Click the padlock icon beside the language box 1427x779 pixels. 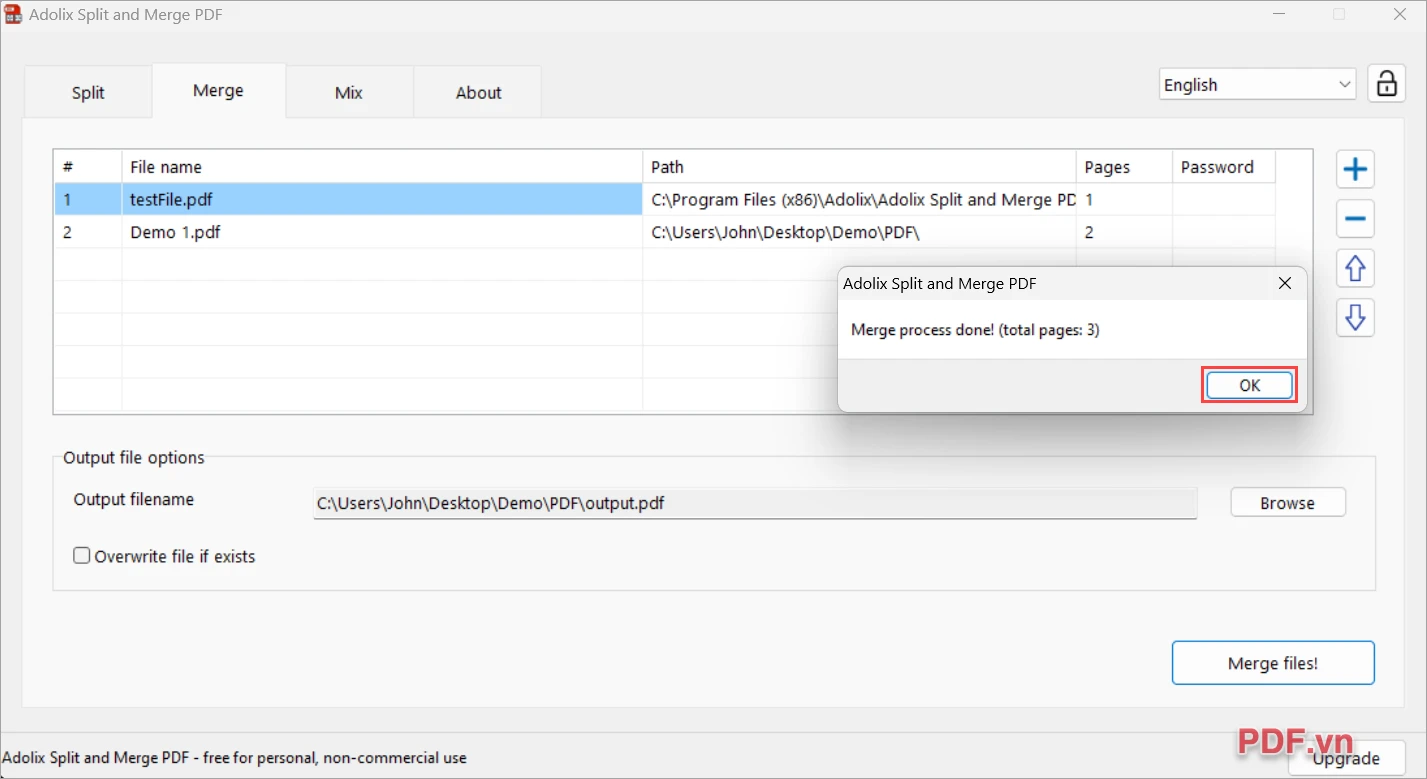click(1386, 84)
